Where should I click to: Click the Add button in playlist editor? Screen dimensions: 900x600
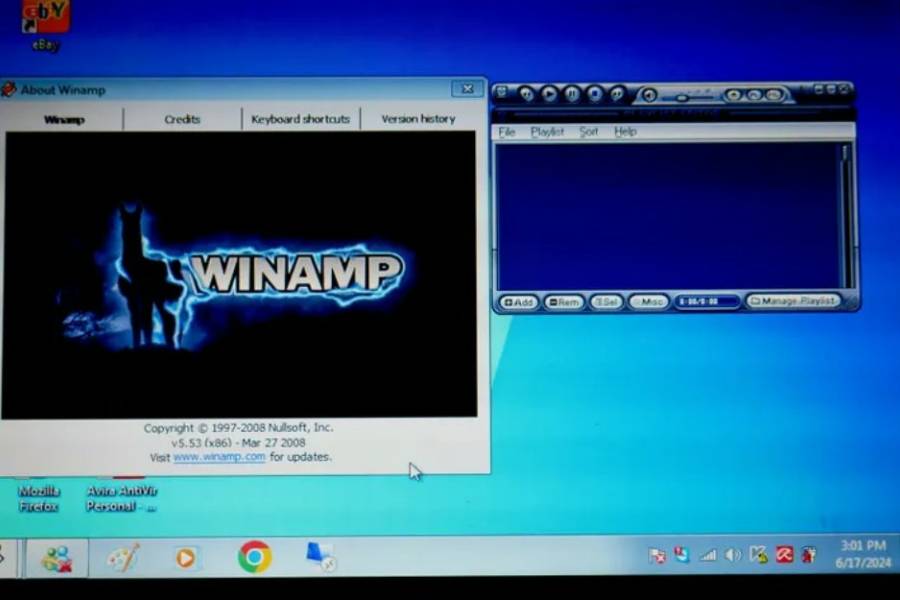[519, 302]
